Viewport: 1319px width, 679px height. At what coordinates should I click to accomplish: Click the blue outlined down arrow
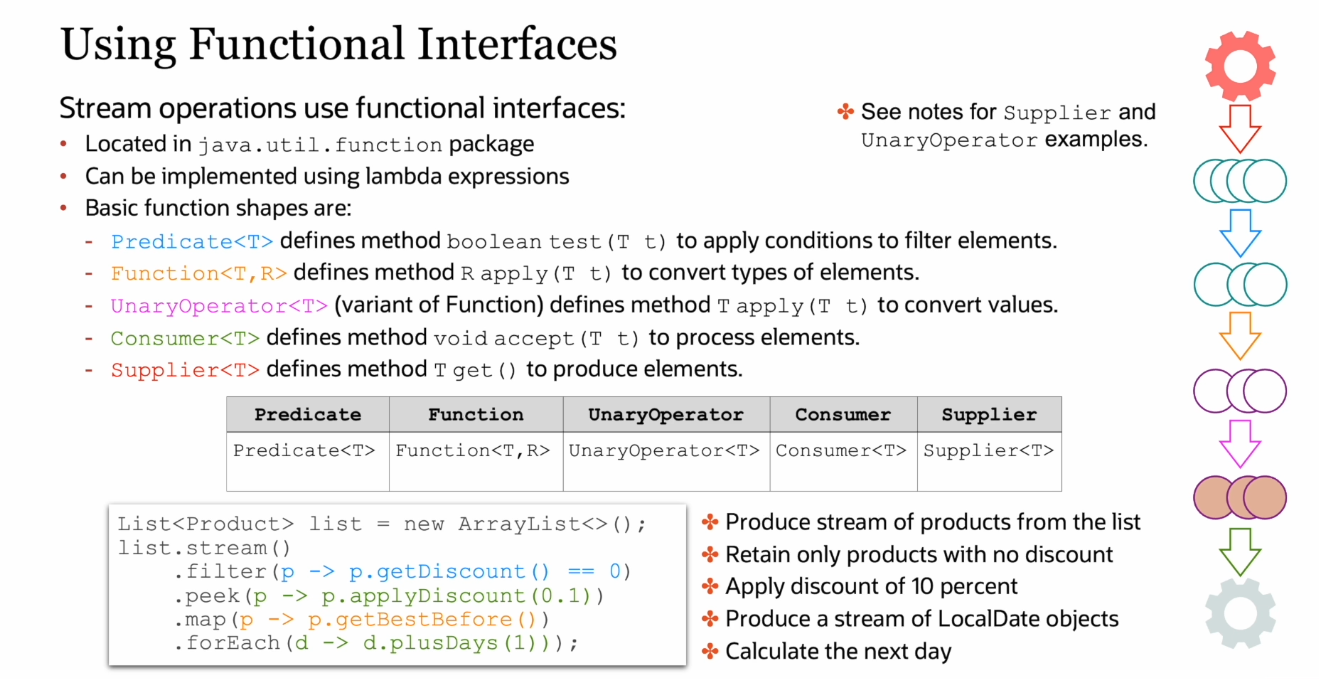pos(1240,232)
